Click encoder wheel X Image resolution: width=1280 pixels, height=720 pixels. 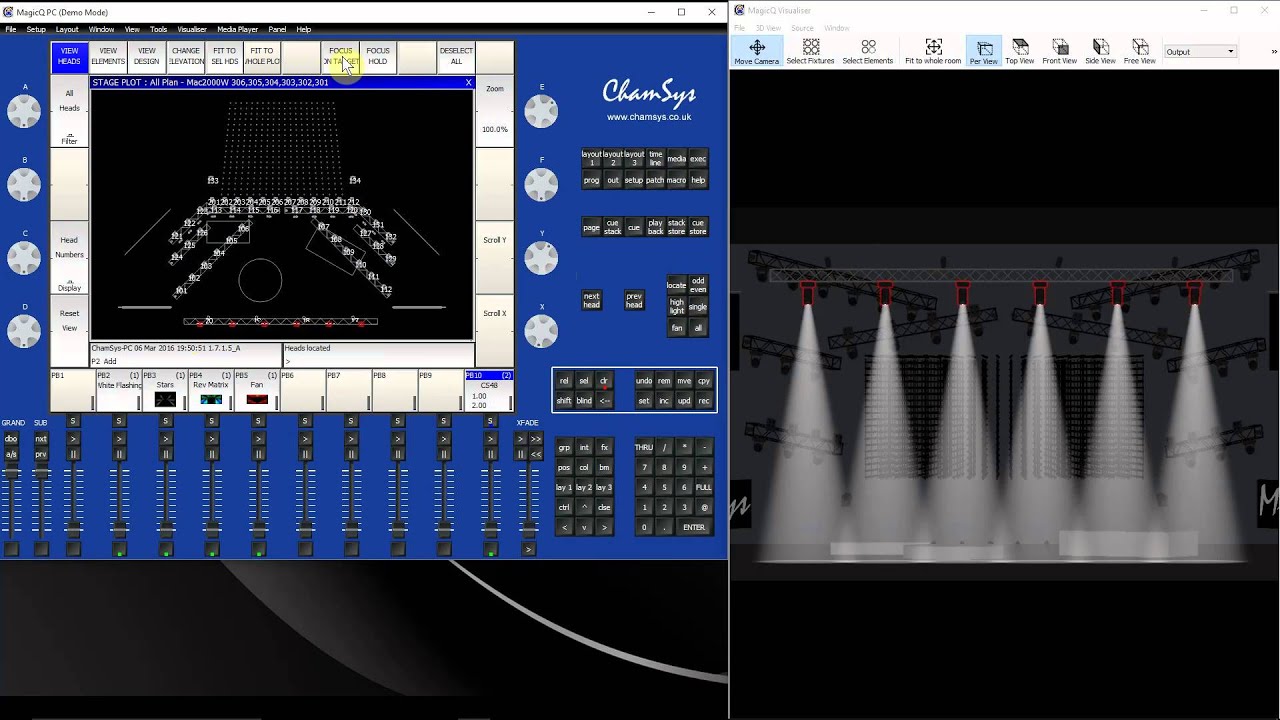(x=541, y=331)
